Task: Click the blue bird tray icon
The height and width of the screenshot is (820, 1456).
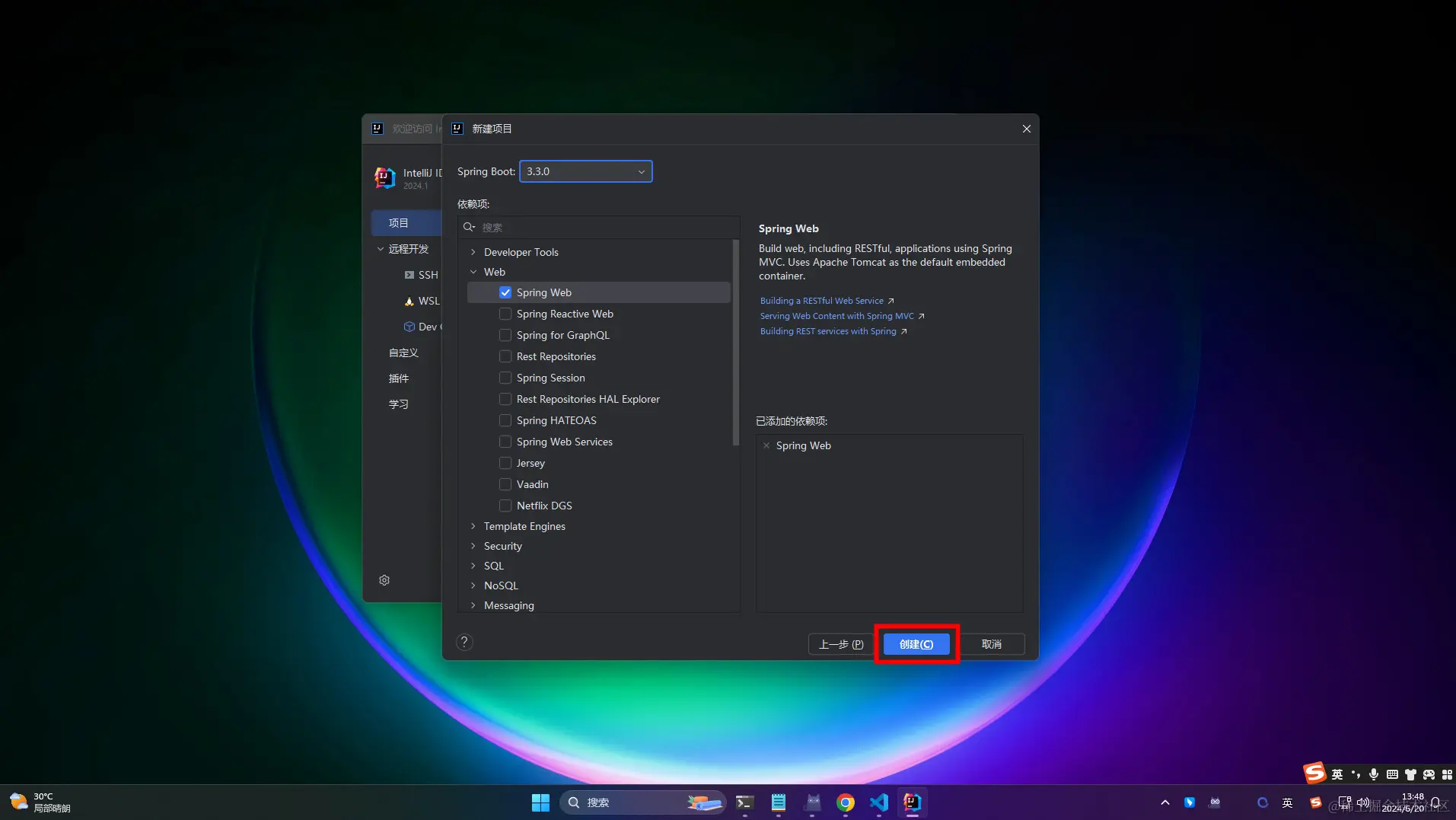Action: 1190,802
